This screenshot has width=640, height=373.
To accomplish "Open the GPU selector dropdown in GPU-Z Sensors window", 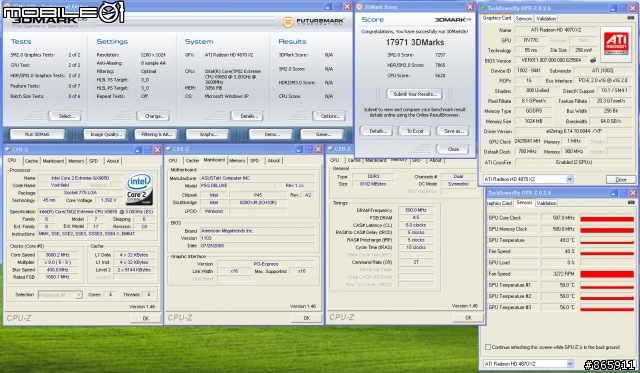I will (569, 363).
